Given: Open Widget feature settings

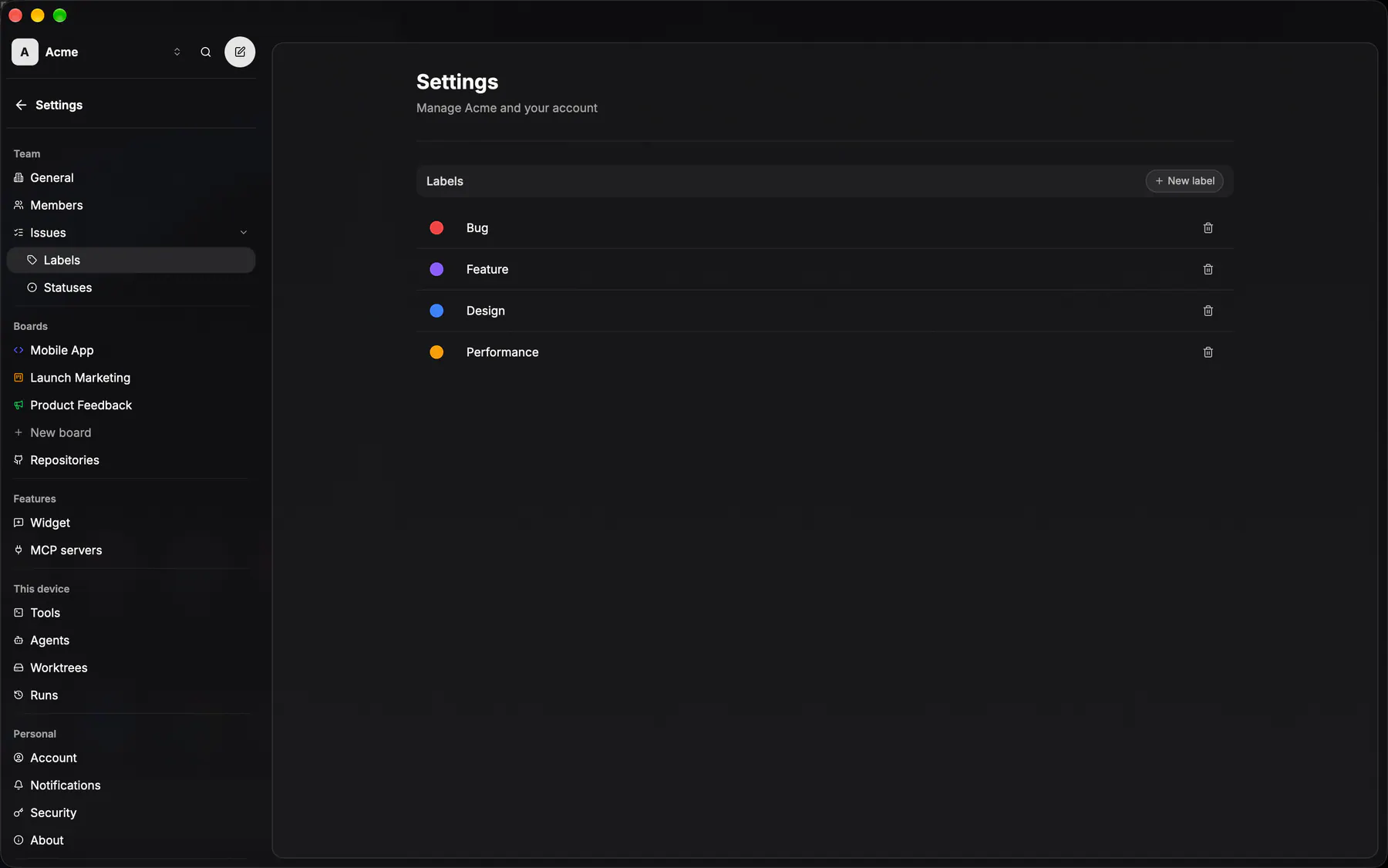Looking at the screenshot, I should coord(131,523).
